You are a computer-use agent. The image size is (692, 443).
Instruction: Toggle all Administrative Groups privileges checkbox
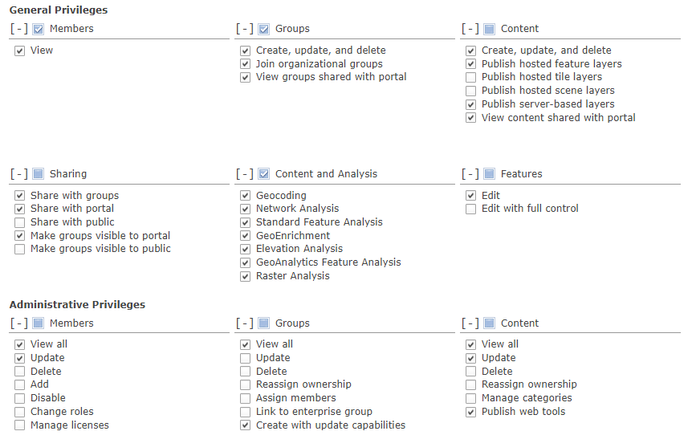click(264, 324)
